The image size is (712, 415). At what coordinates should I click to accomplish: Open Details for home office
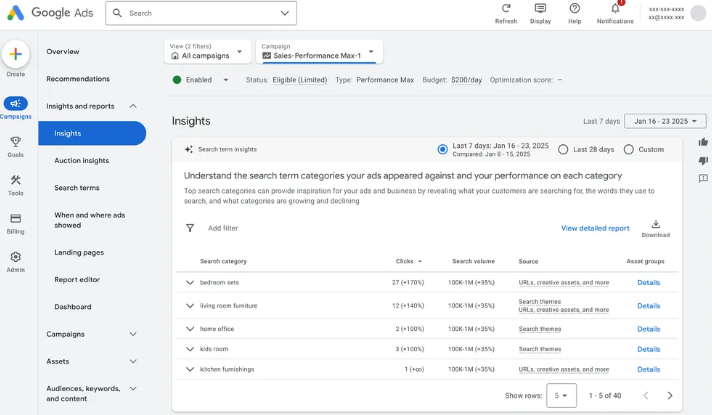coord(648,329)
